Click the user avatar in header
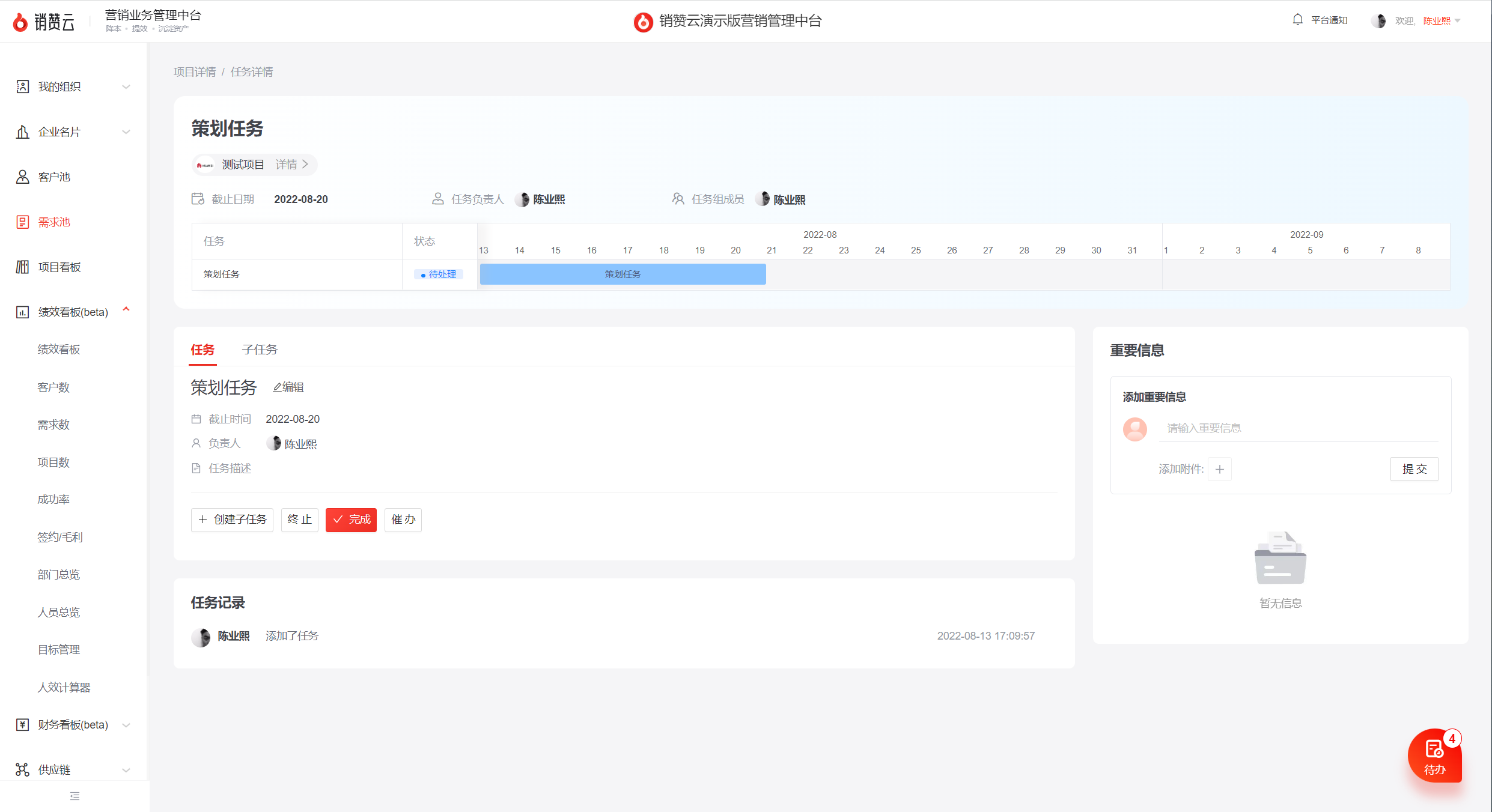 (x=1378, y=20)
